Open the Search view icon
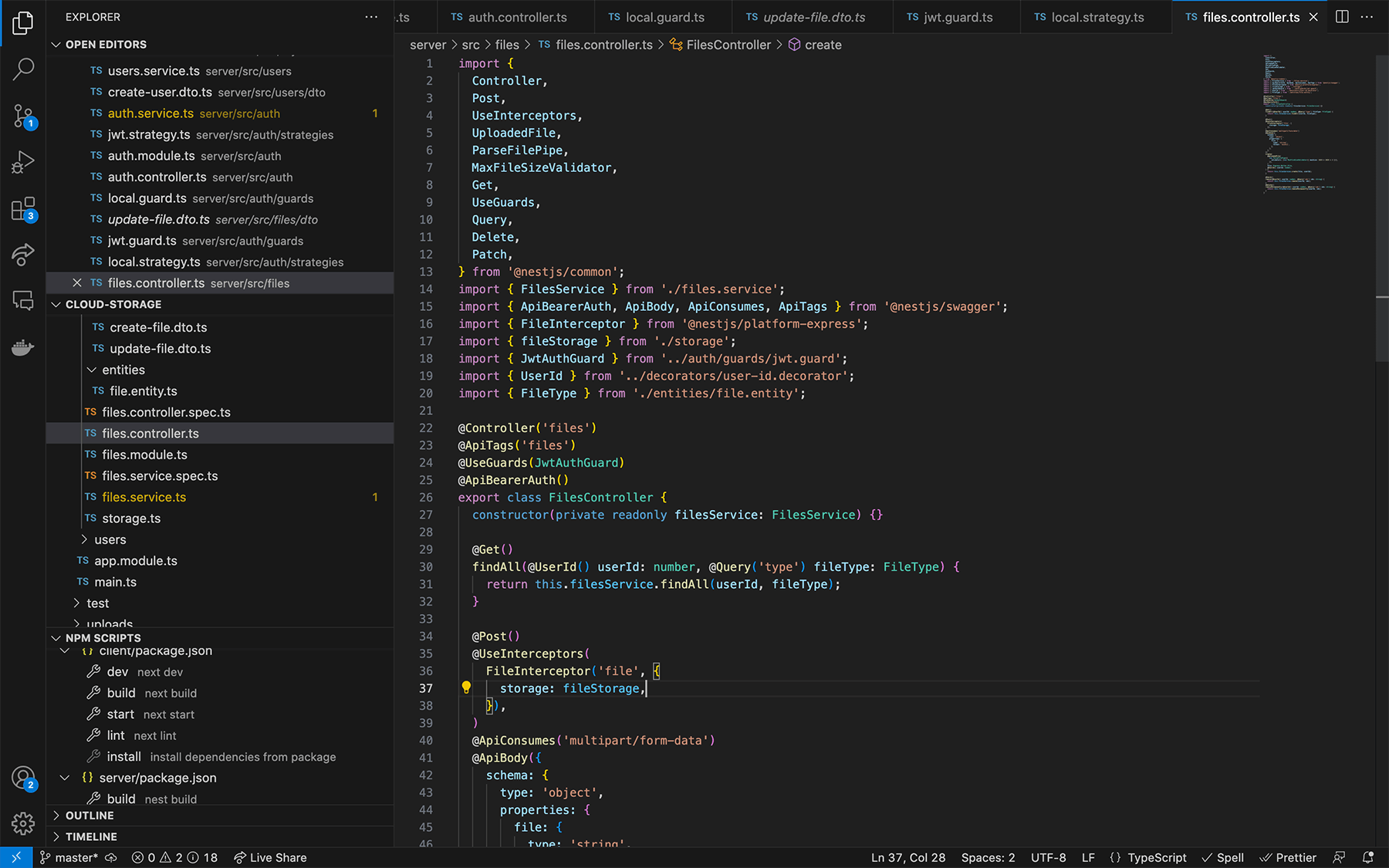1389x868 pixels. (23, 69)
